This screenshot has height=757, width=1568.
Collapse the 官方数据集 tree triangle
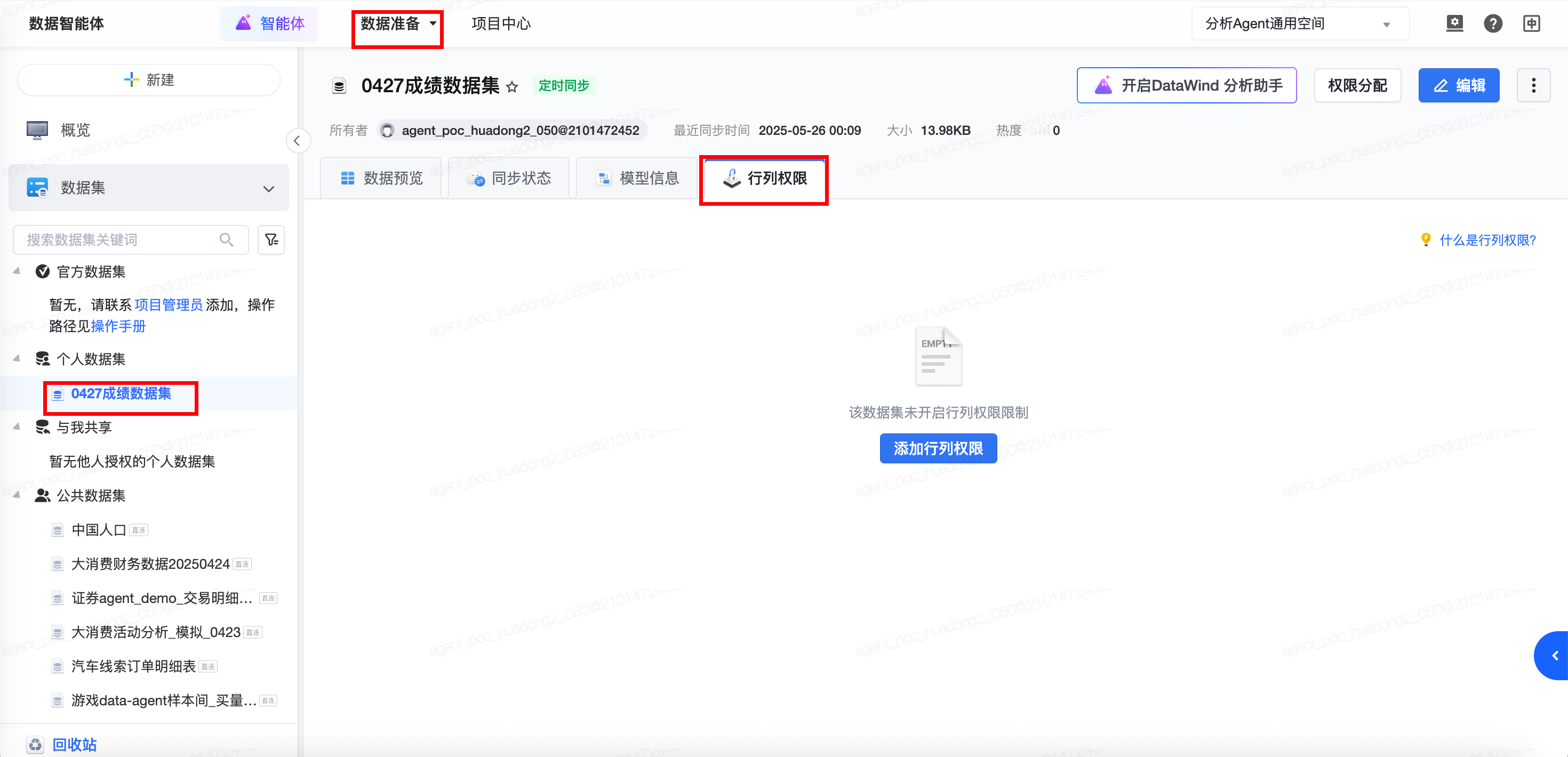17,271
